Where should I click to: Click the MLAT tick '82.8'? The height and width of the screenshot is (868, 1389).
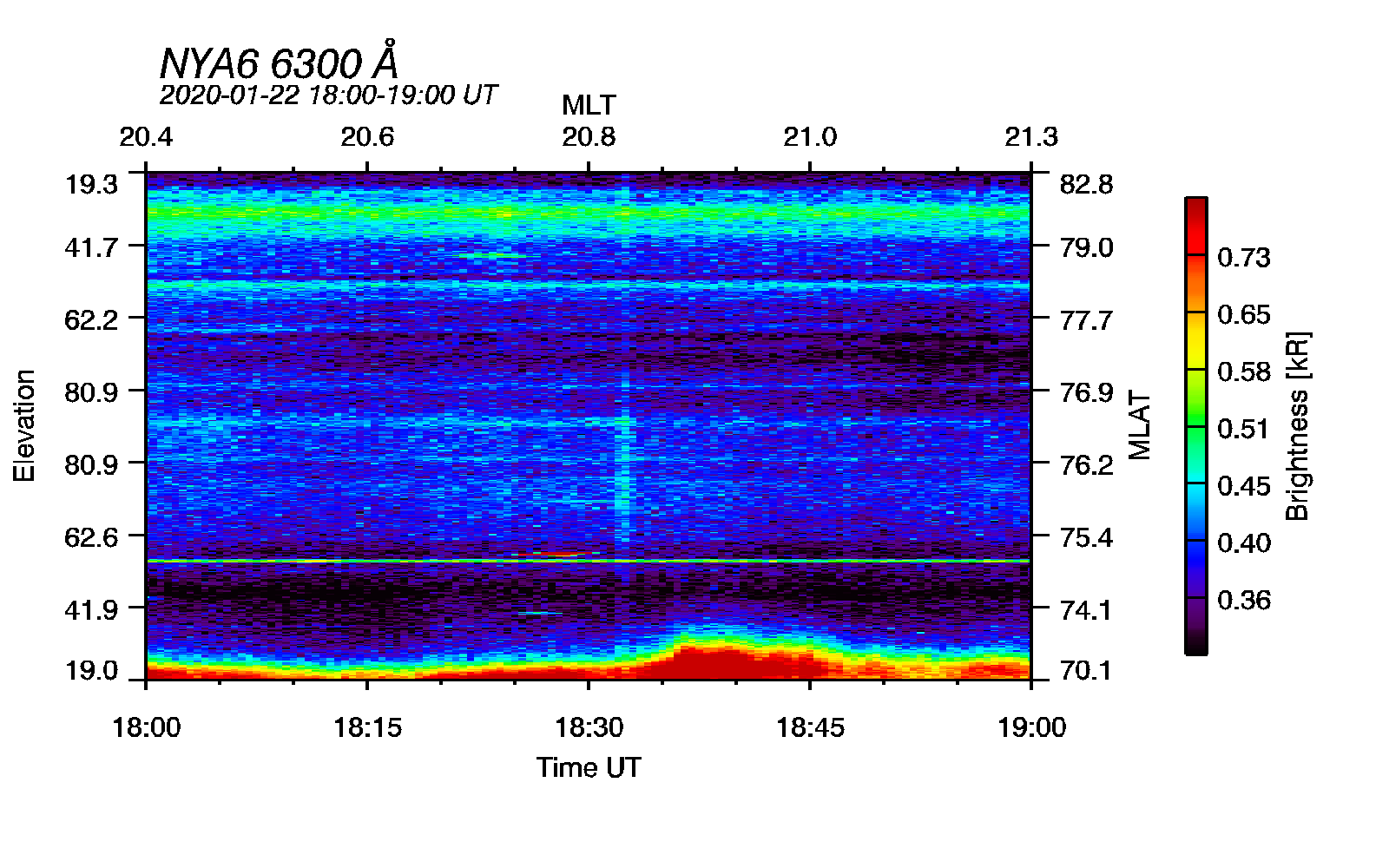1086,184
